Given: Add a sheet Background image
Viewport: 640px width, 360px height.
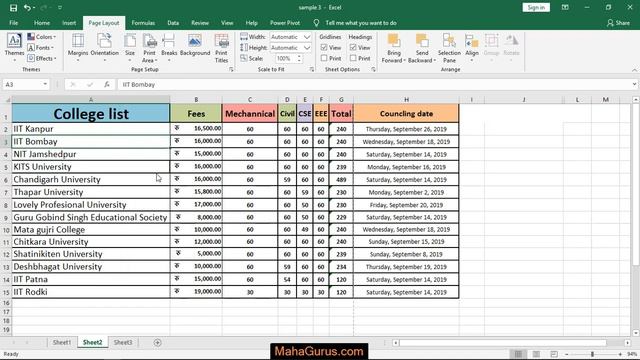Looking at the screenshot, I should [x=195, y=45].
